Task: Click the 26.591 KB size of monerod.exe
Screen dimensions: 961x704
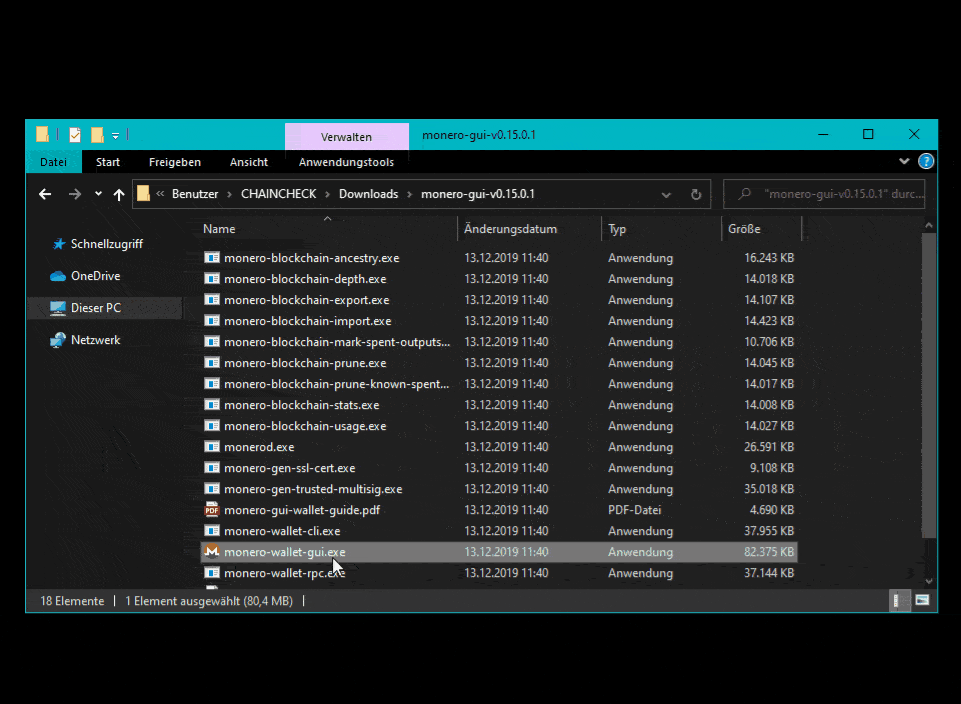Action: pos(769,447)
